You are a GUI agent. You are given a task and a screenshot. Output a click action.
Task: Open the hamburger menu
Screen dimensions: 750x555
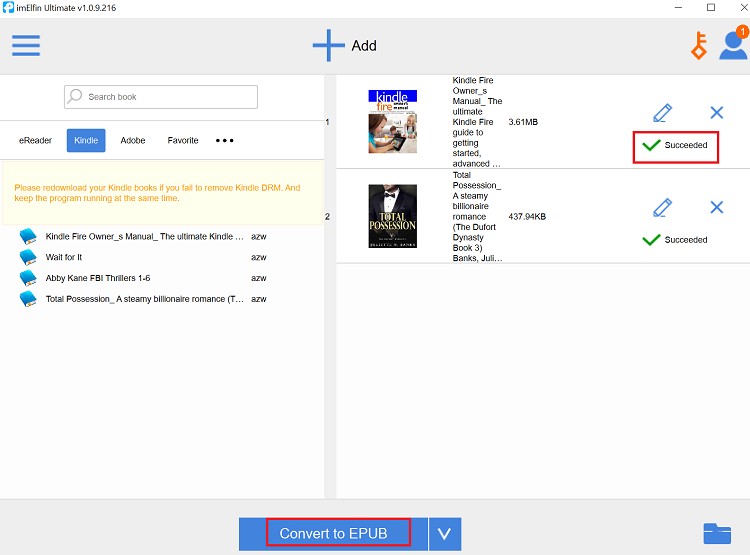pos(26,45)
